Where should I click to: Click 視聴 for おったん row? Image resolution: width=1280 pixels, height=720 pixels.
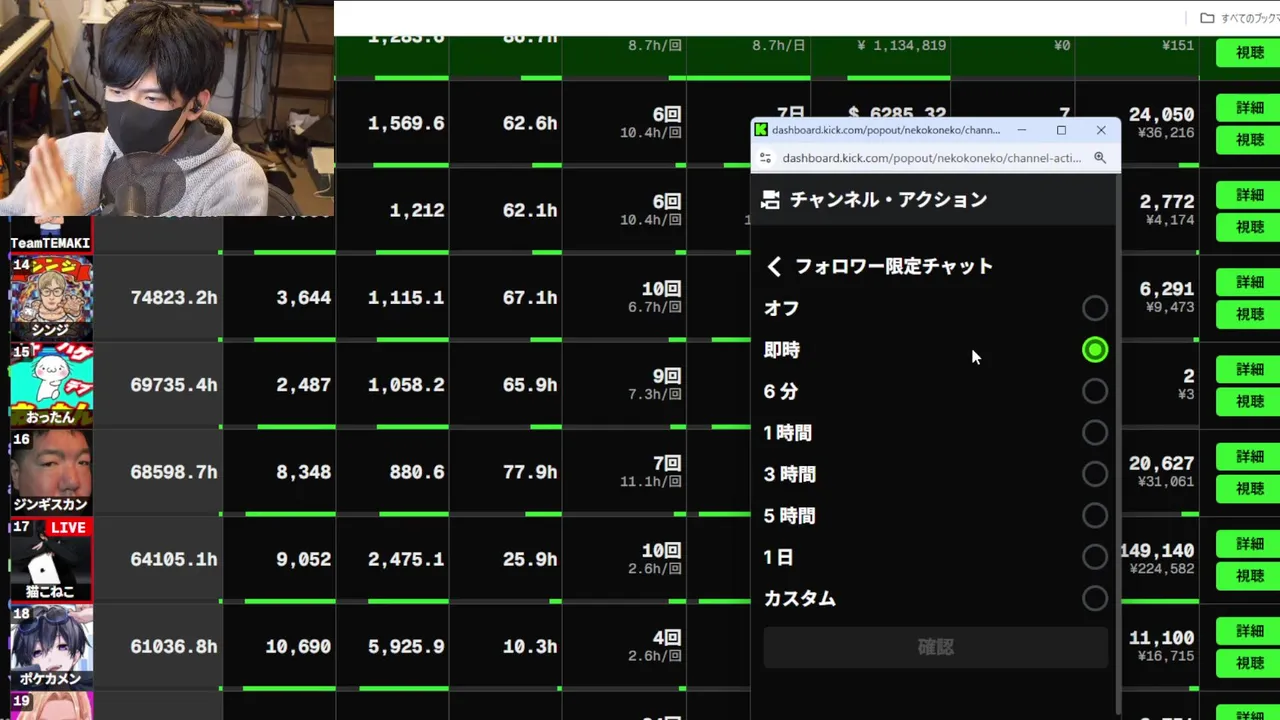click(1250, 401)
